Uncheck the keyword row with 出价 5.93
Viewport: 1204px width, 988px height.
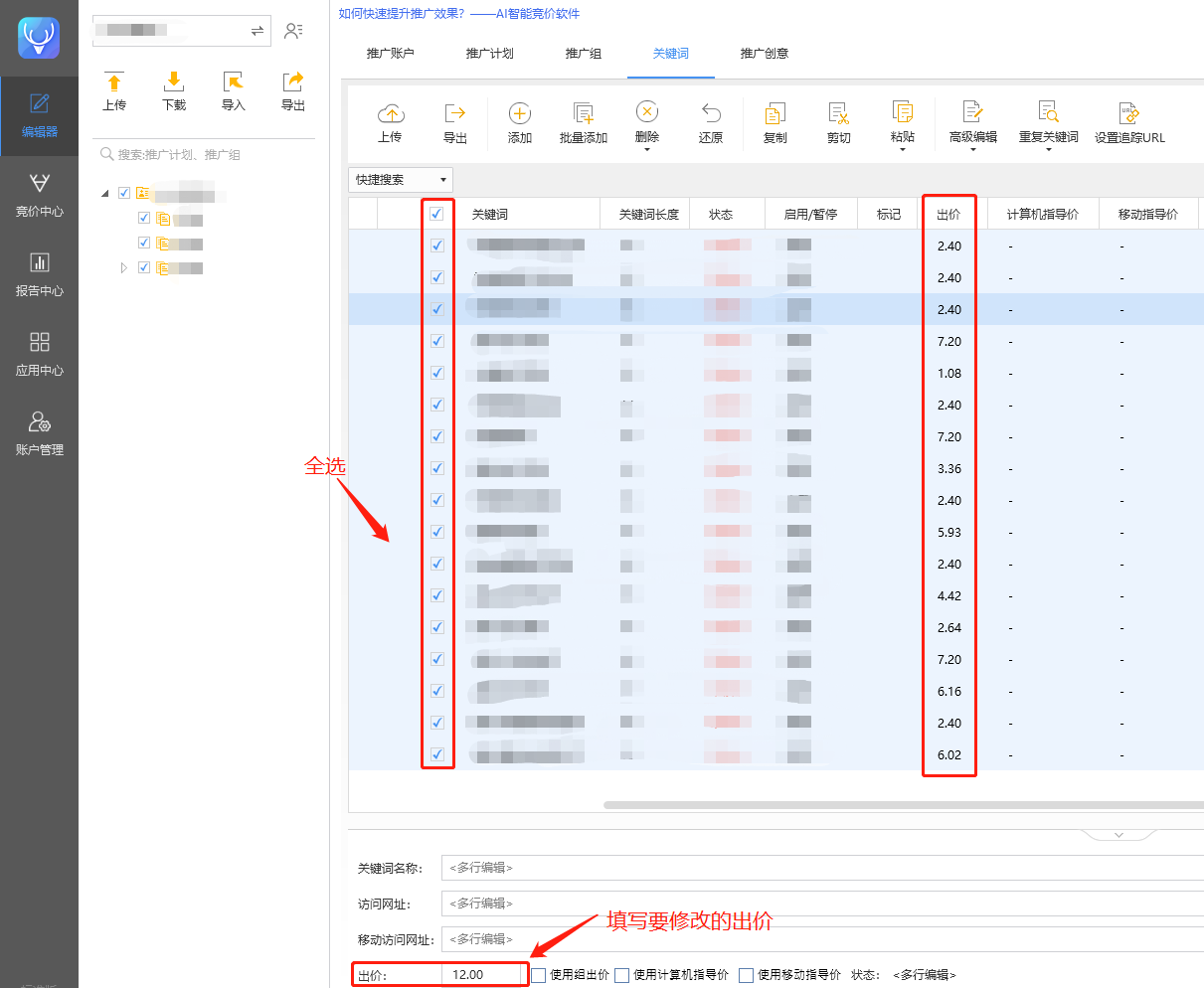pyautogui.click(x=436, y=532)
